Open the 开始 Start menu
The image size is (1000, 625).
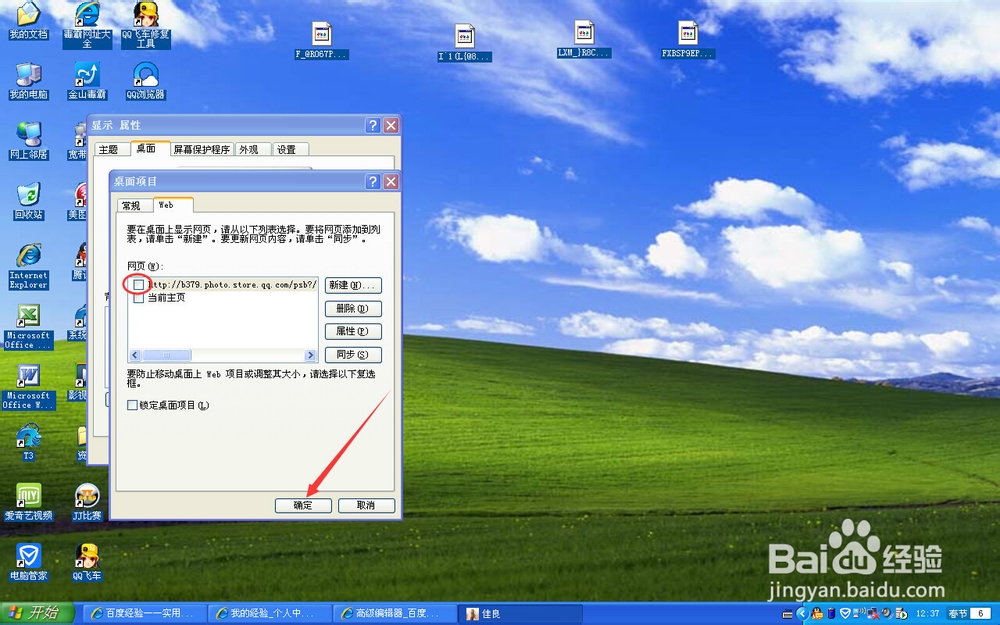click(36, 614)
